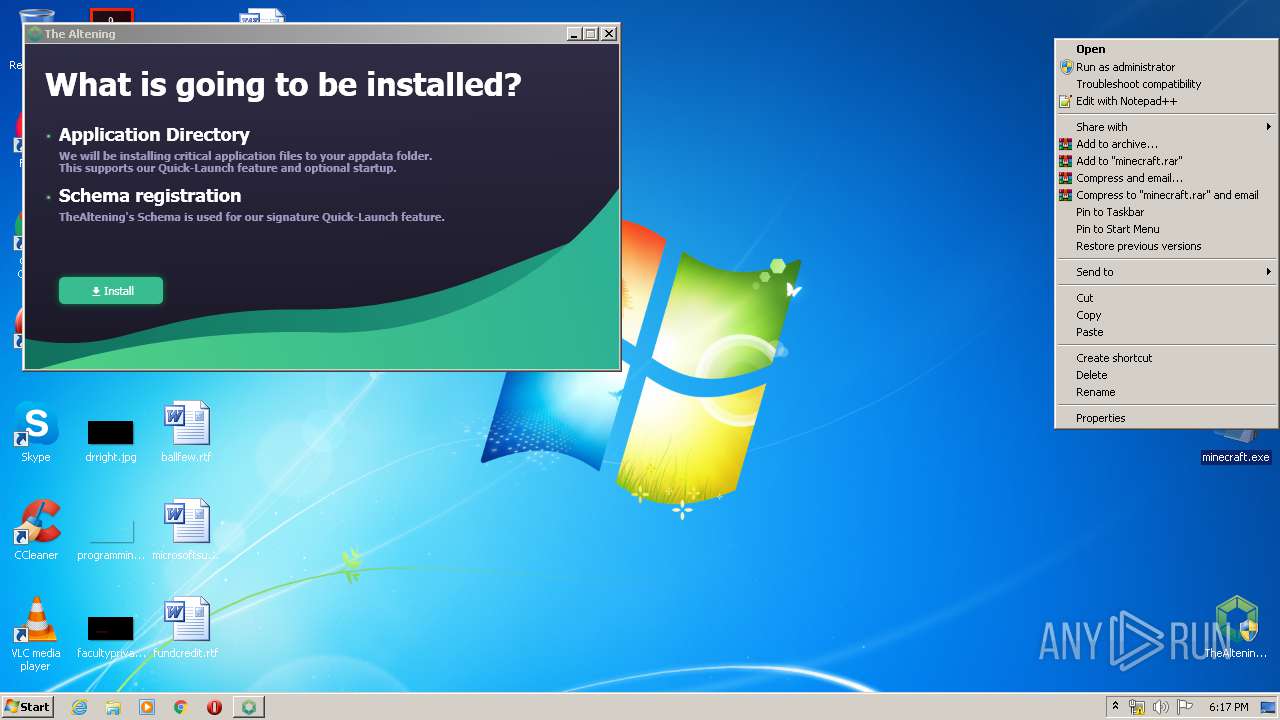Choose Run as administrator
This screenshot has height=720, width=1280.
click(x=1166, y=67)
